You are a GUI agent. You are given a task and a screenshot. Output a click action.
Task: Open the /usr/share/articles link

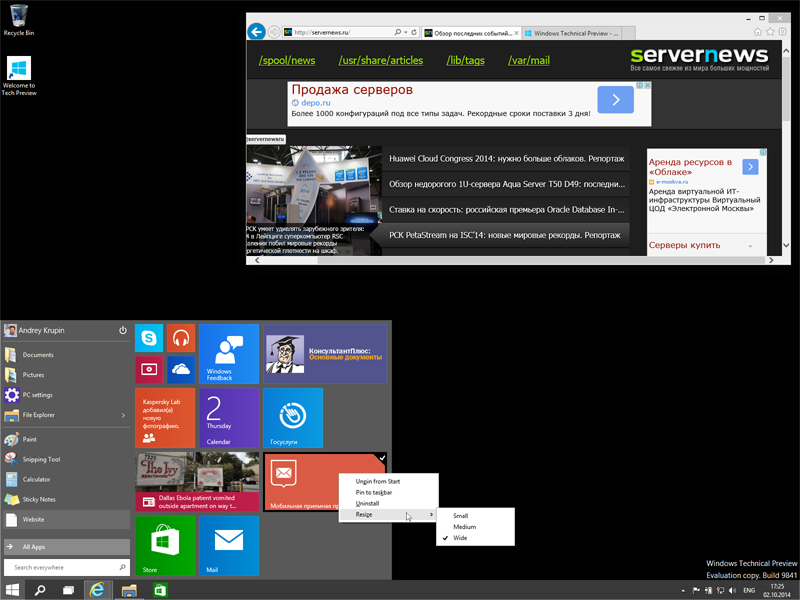point(380,61)
